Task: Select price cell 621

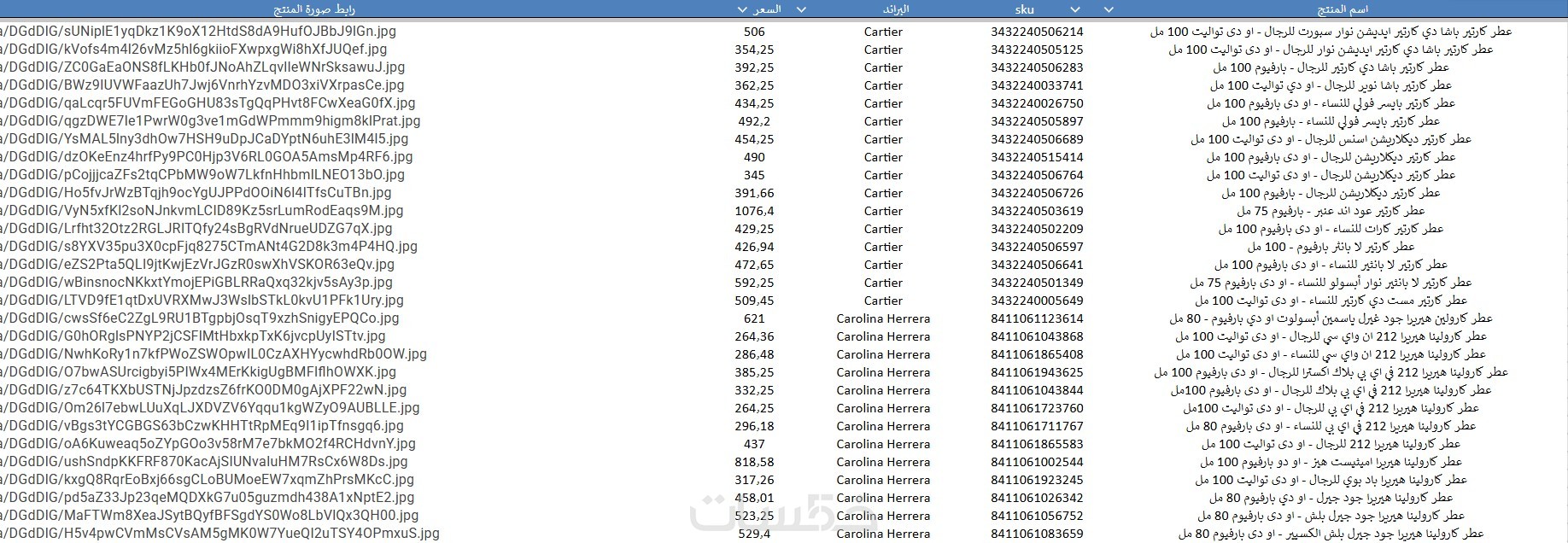Action: [754, 318]
